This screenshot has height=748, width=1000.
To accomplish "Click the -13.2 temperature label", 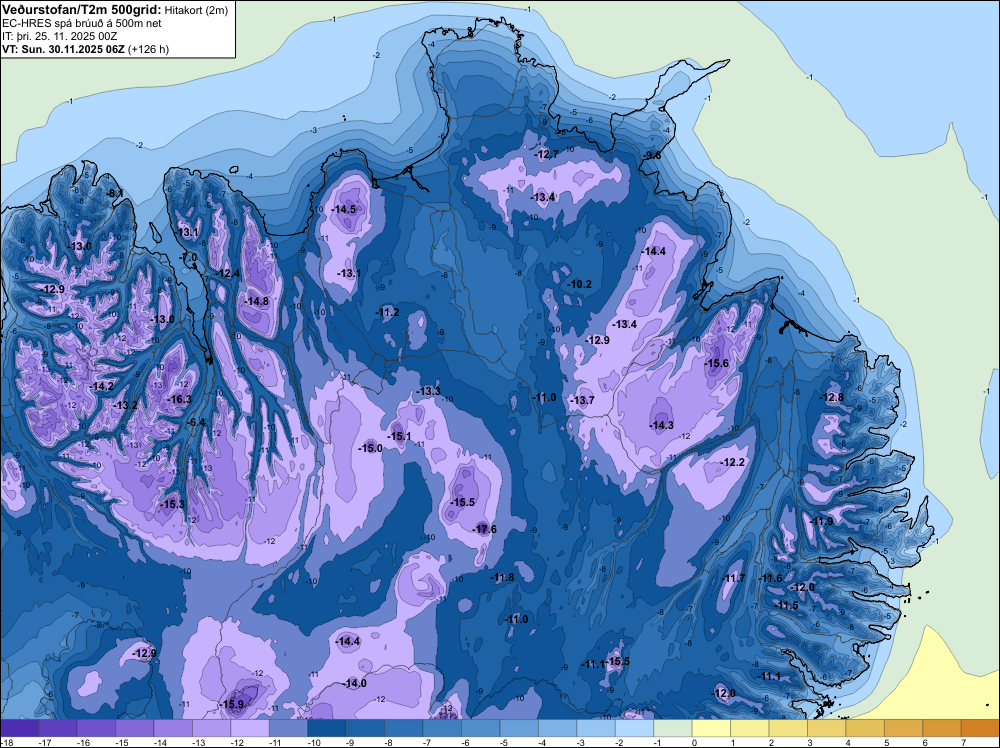I will (125, 405).
